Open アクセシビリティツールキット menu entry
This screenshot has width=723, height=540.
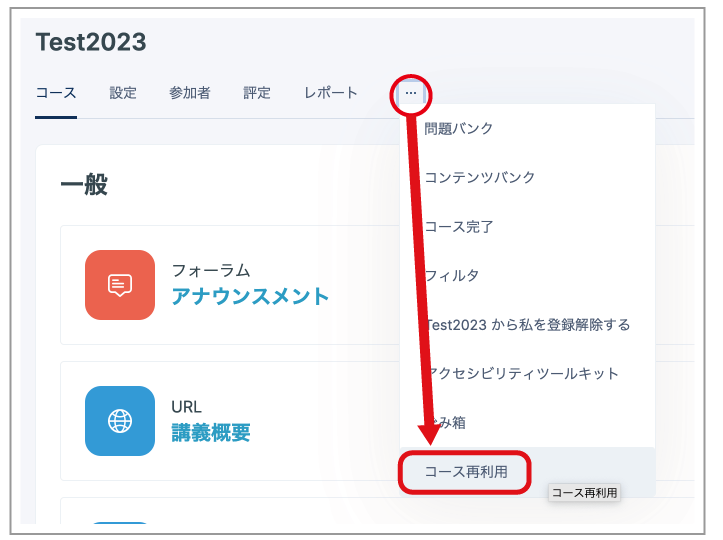527,374
